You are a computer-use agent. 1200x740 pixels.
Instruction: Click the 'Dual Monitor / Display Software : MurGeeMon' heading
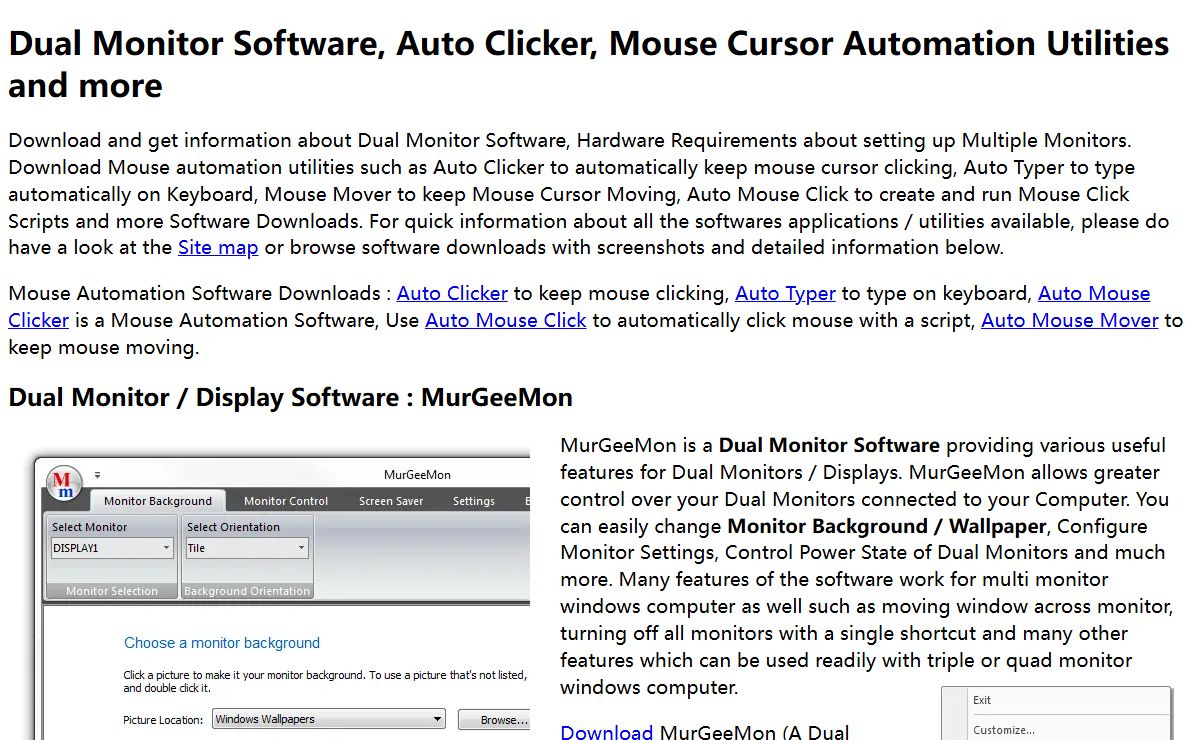290,397
